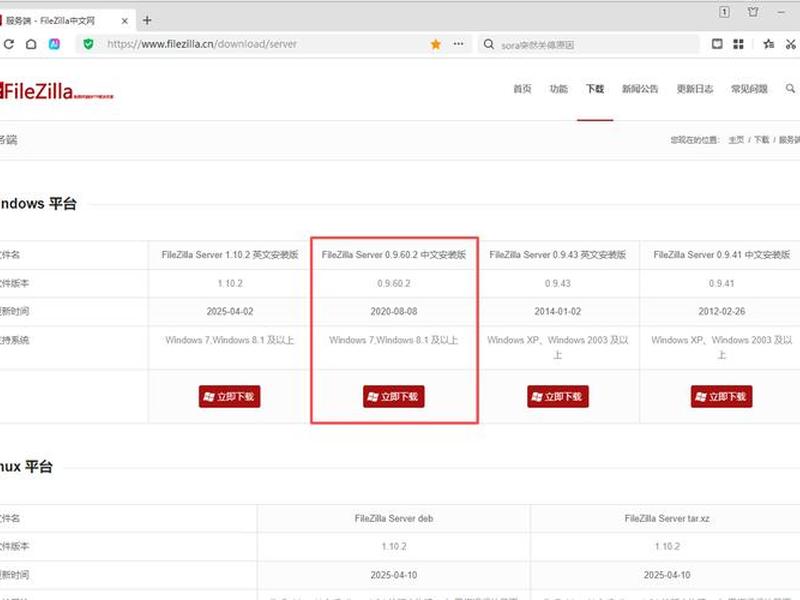Select header FileZilla Server 1.10.2 英文安装版
This screenshot has height=600, width=800.
click(x=230, y=255)
